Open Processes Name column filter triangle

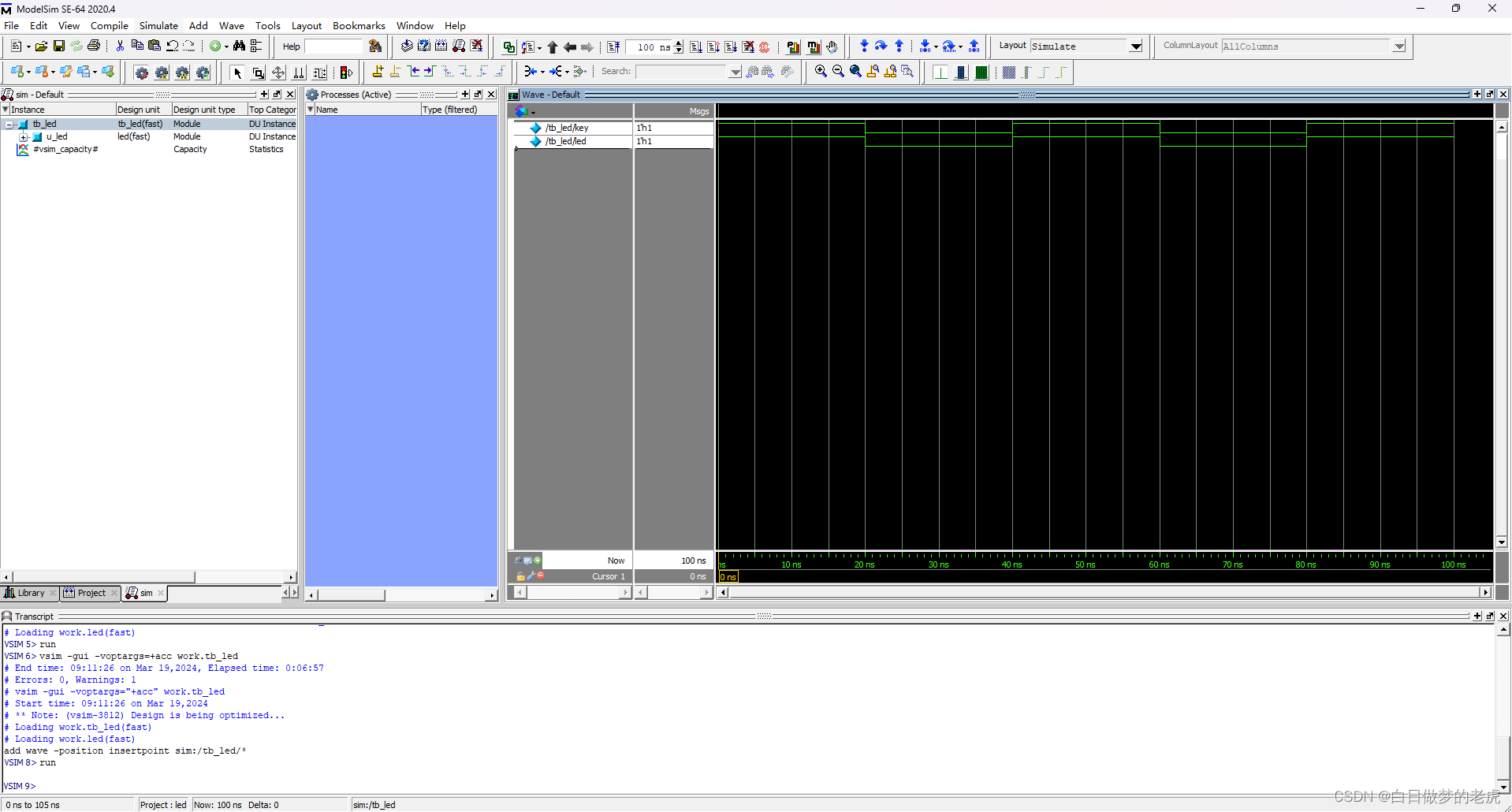point(311,110)
